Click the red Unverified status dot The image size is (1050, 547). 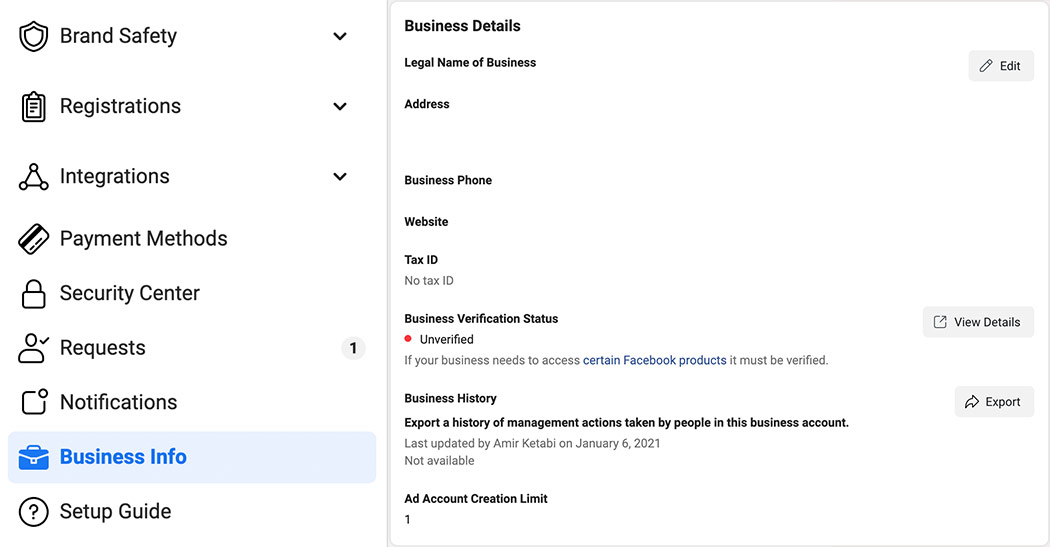pos(408,339)
